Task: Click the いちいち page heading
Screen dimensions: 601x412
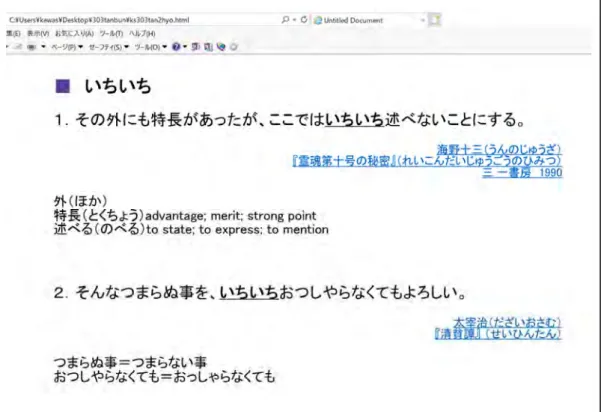Action: click(118, 86)
